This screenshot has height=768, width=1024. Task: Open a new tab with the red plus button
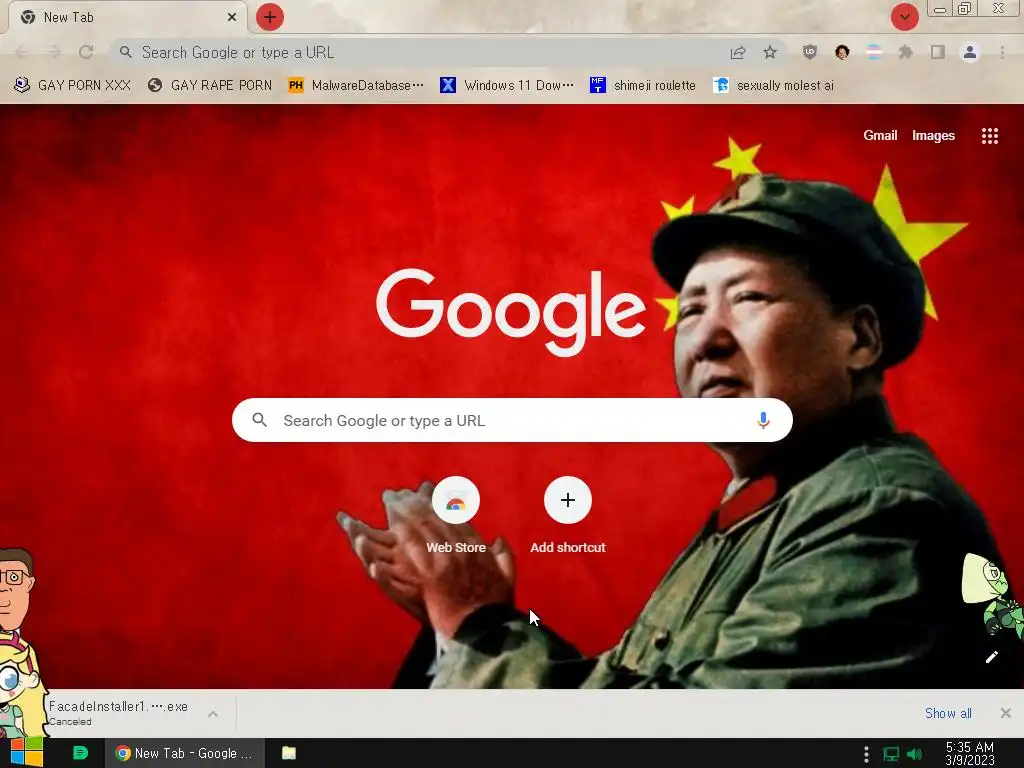tap(270, 17)
